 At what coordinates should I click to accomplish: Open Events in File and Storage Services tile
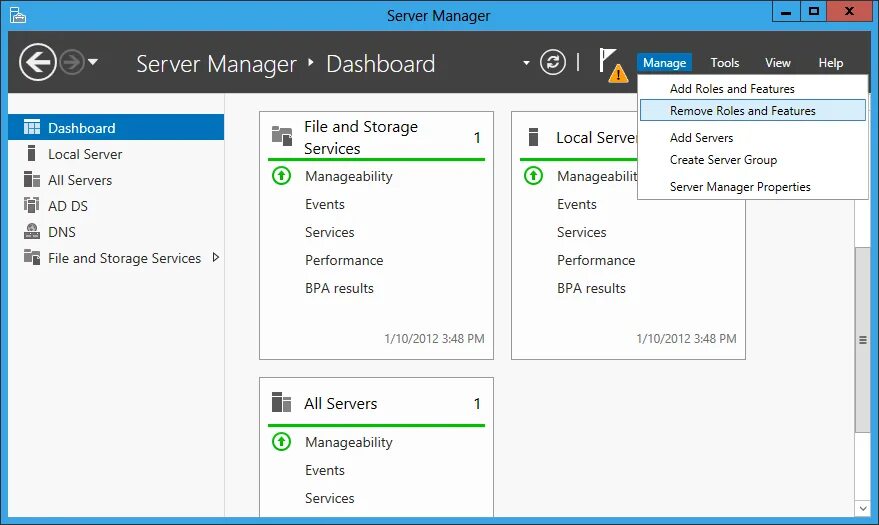coord(325,204)
